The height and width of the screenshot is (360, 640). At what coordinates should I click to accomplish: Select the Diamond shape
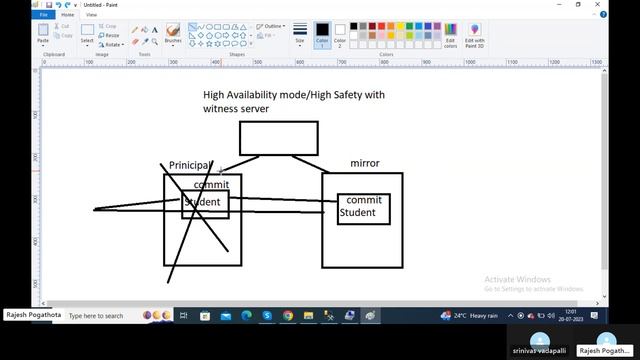(201, 36)
